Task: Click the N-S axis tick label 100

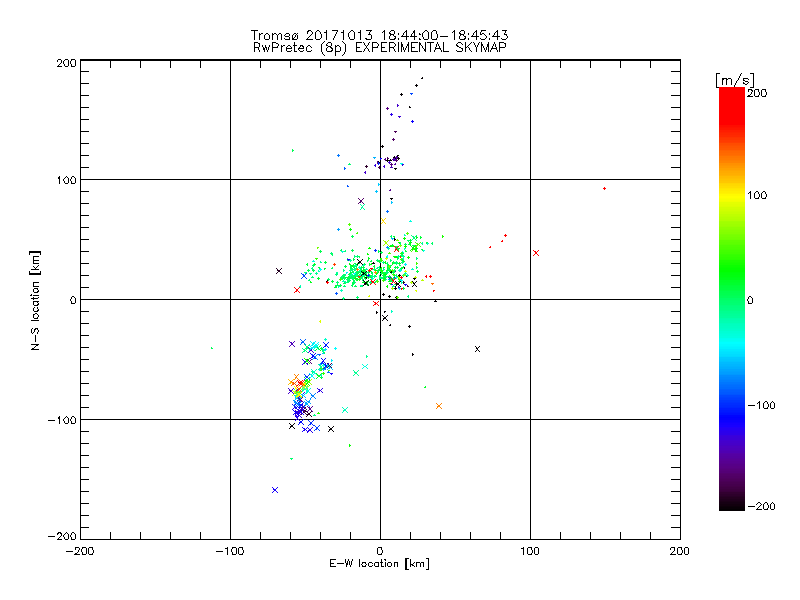Action: (66, 180)
